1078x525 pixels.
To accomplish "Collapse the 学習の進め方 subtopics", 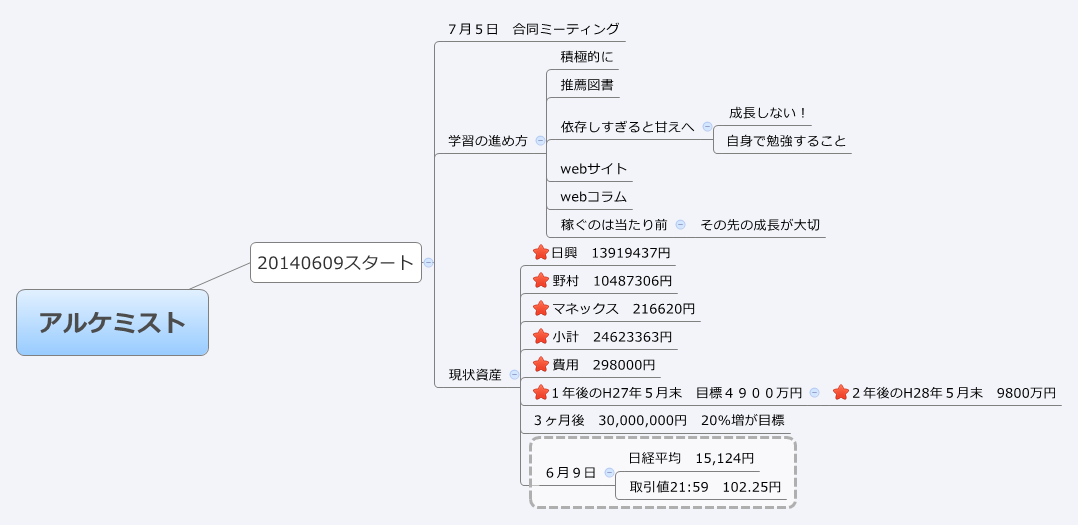I will coord(540,141).
